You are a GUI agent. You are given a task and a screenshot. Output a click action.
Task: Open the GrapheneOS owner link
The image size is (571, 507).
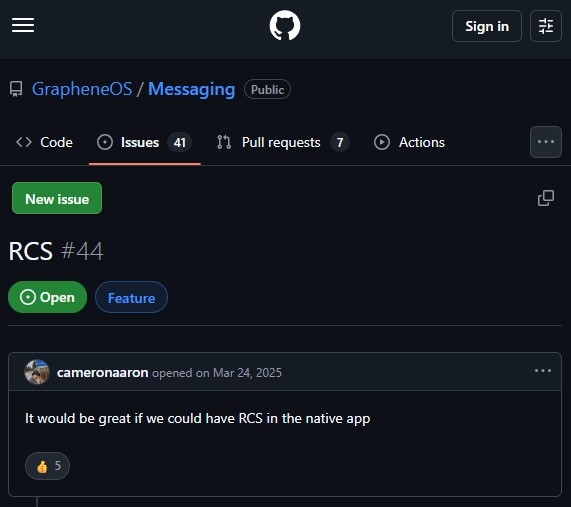tap(82, 89)
